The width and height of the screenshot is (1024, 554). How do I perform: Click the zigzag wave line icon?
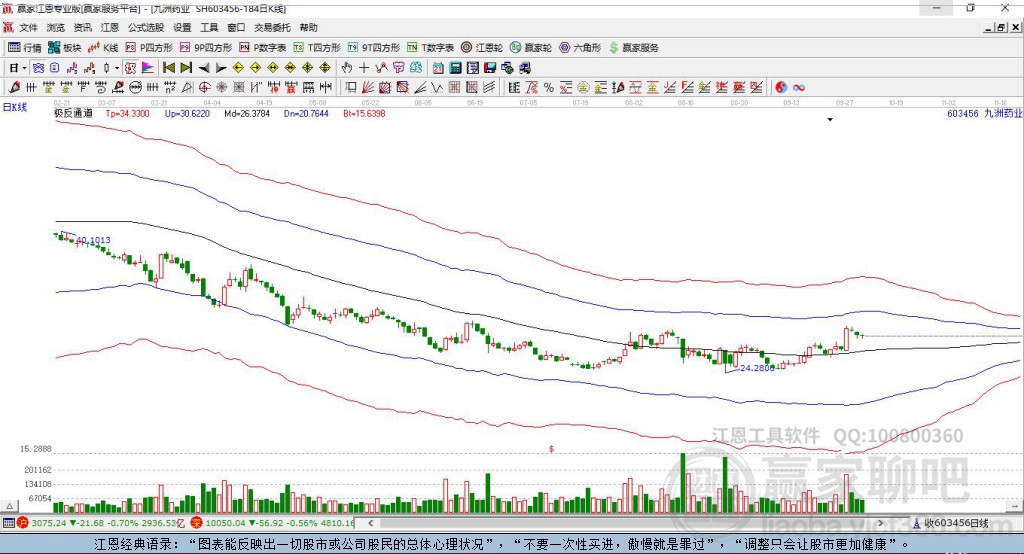[436, 87]
